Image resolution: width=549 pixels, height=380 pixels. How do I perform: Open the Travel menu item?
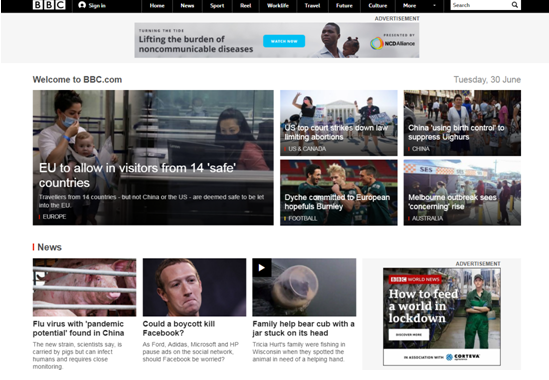pos(312,6)
